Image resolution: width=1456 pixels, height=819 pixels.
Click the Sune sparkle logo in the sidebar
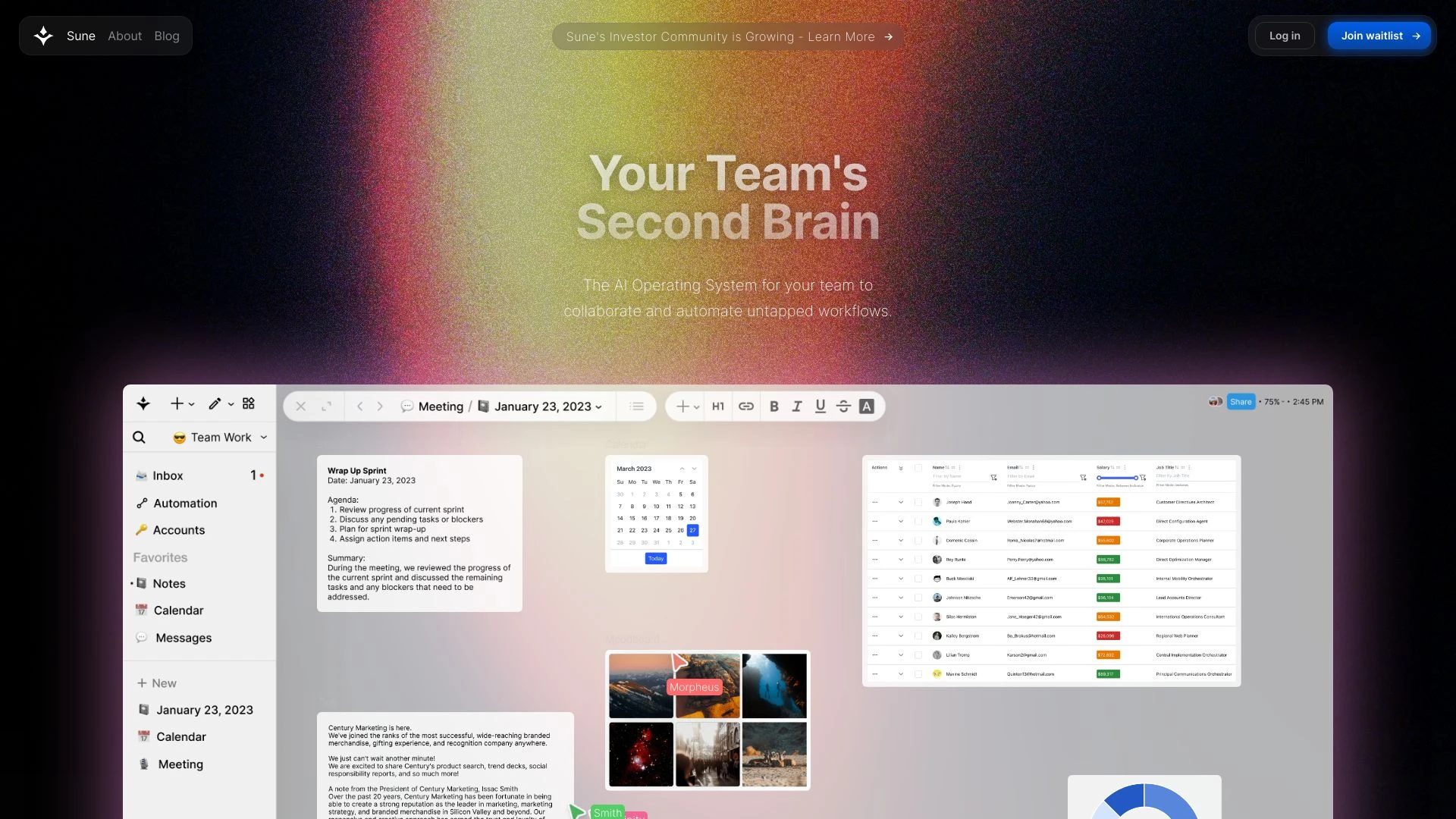click(143, 403)
